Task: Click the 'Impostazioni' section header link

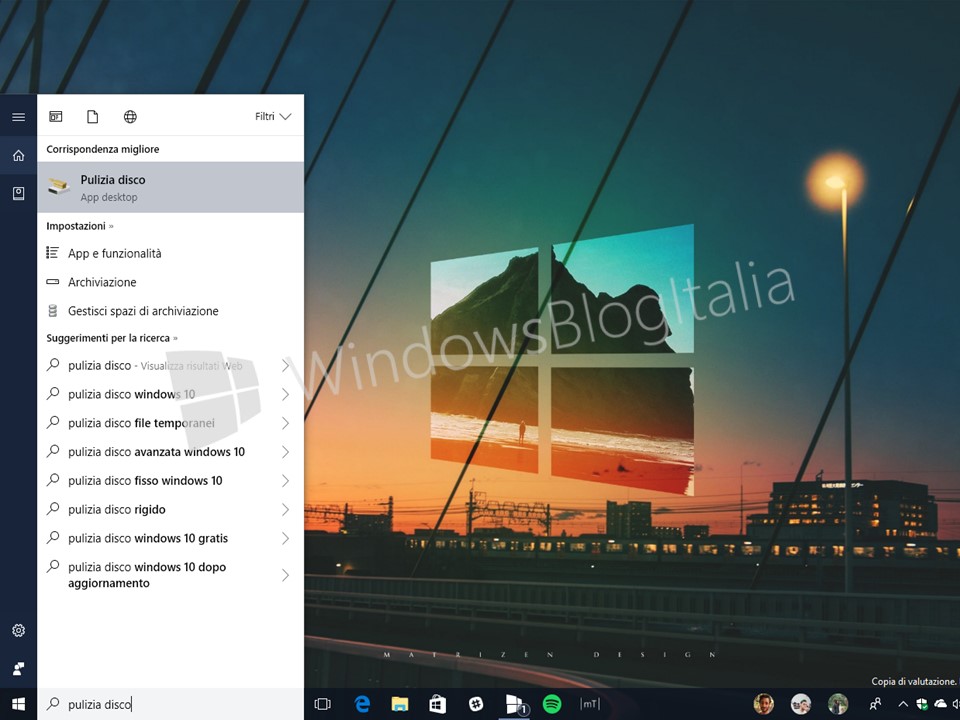Action: coord(79,226)
